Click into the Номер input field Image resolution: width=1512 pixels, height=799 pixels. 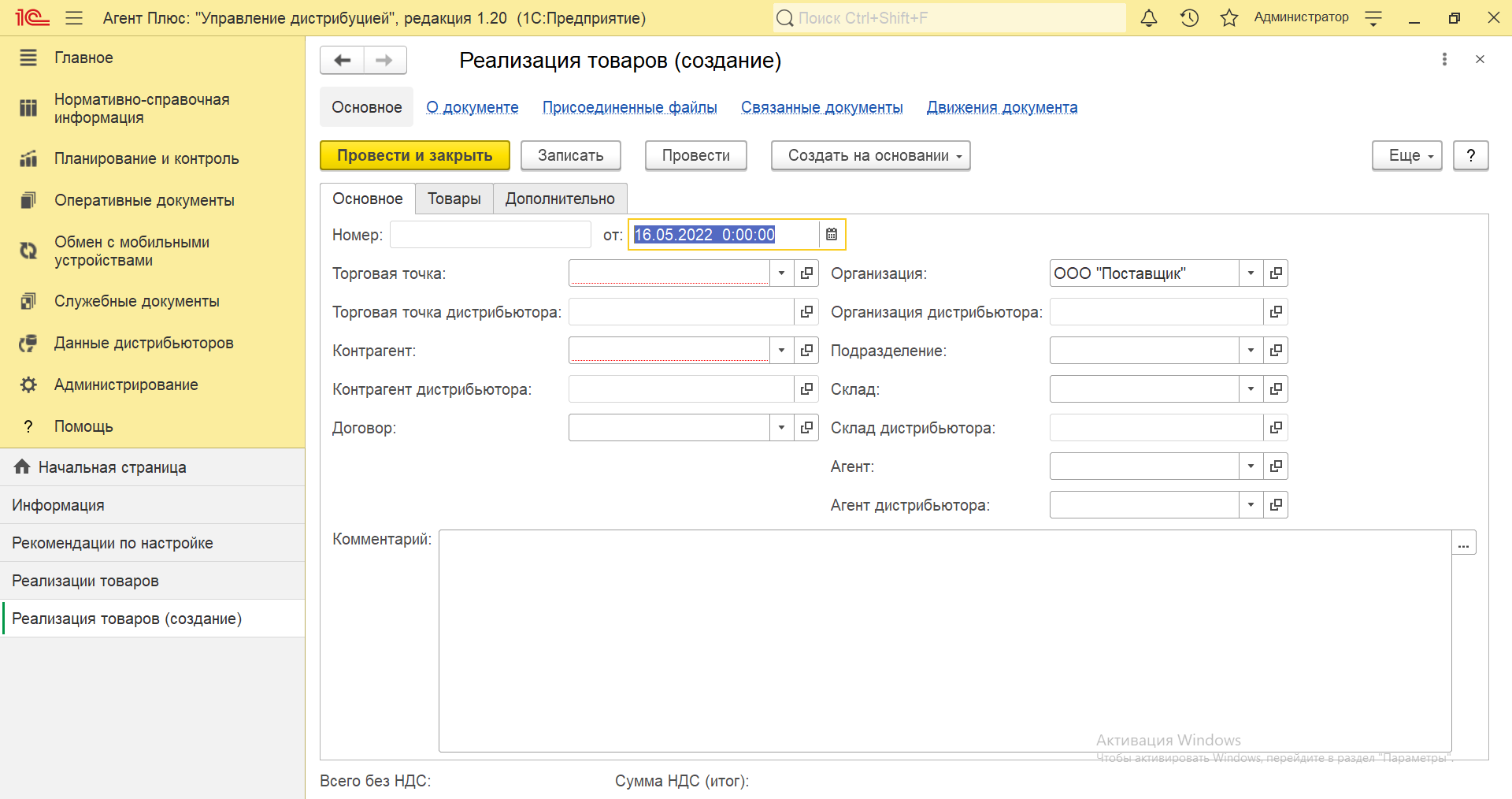pyautogui.click(x=491, y=234)
